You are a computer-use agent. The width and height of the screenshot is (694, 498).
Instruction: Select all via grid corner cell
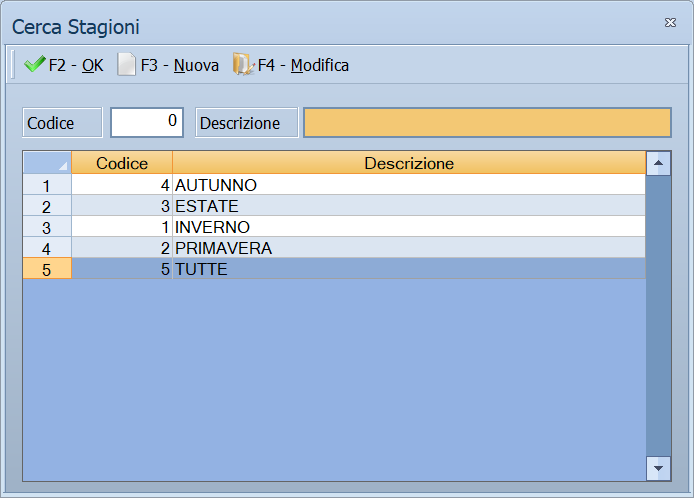(x=47, y=163)
